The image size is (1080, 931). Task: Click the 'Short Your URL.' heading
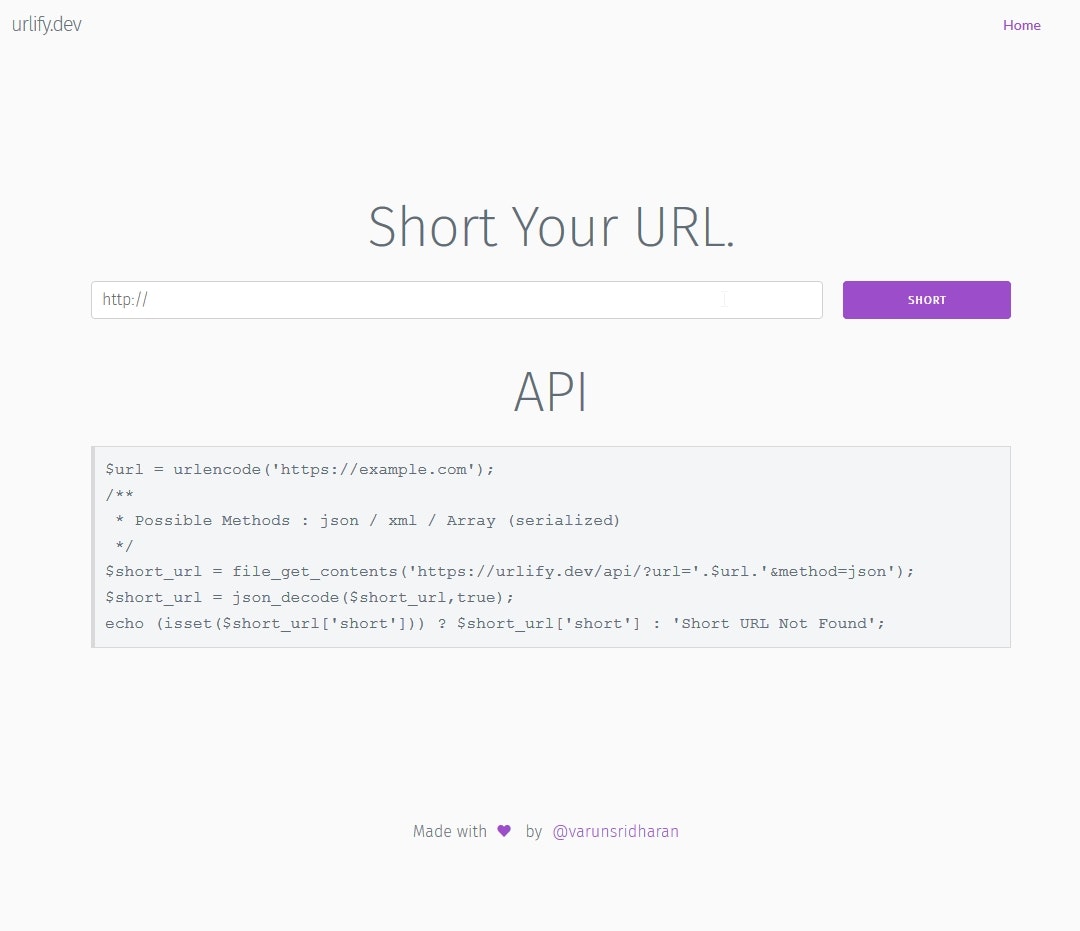pos(551,227)
